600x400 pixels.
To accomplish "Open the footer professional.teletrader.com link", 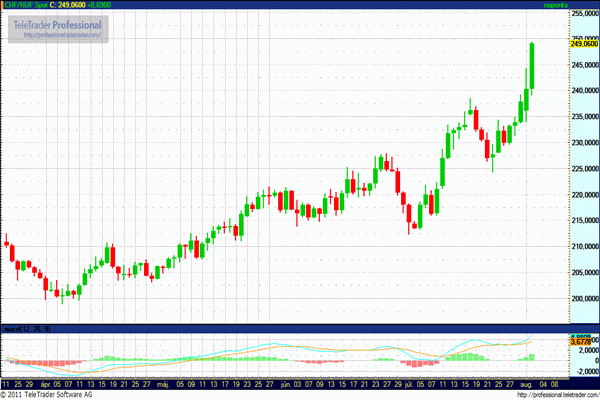I will pyautogui.click(x=554, y=394).
